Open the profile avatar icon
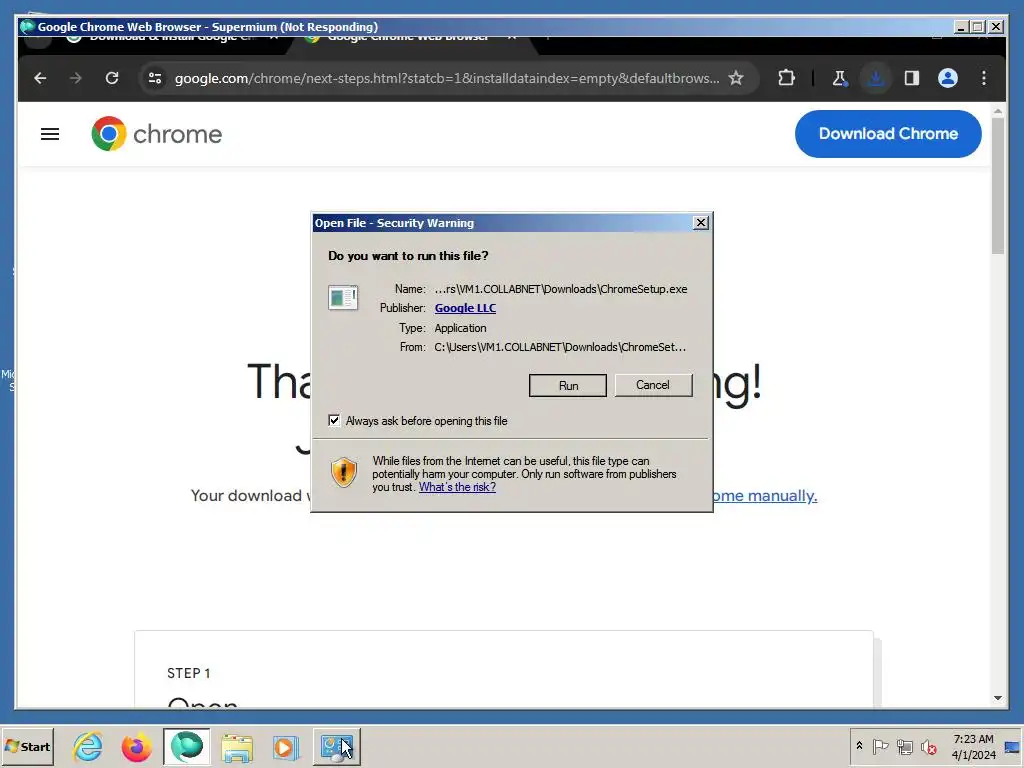Image resolution: width=1024 pixels, height=768 pixels. 948,78
